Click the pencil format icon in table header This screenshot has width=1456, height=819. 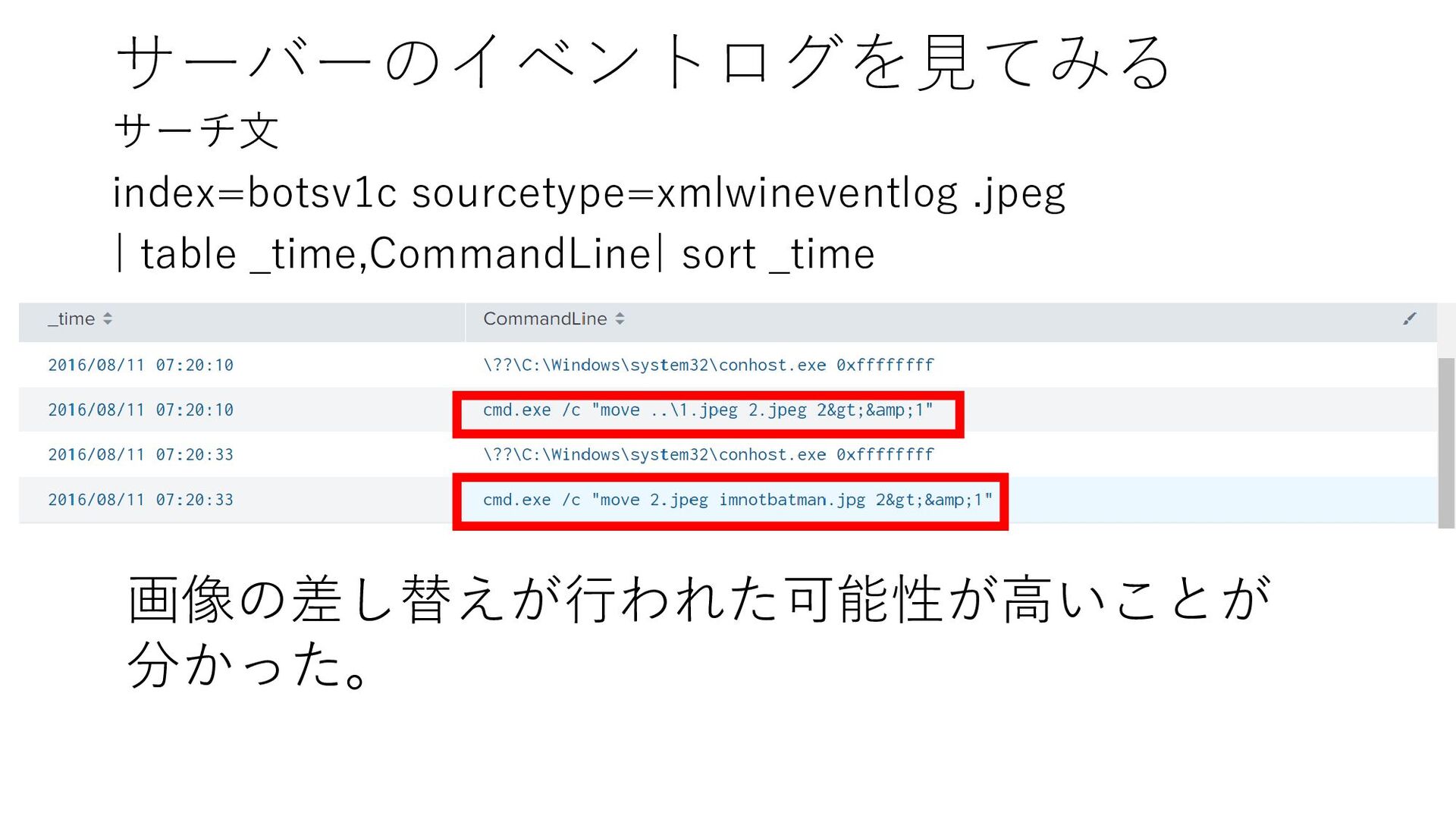(1409, 319)
